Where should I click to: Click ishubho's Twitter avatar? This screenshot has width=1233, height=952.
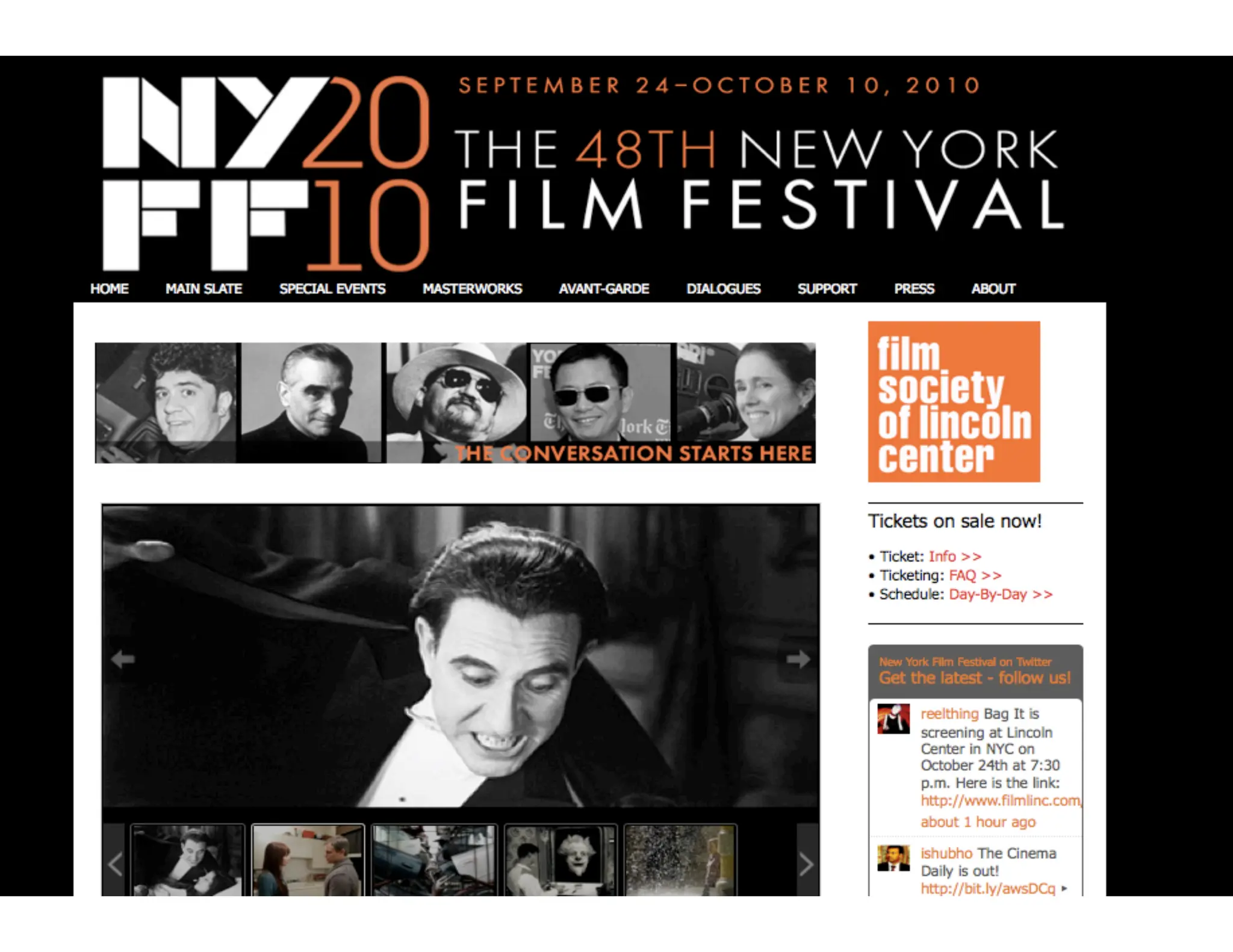coord(893,859)
